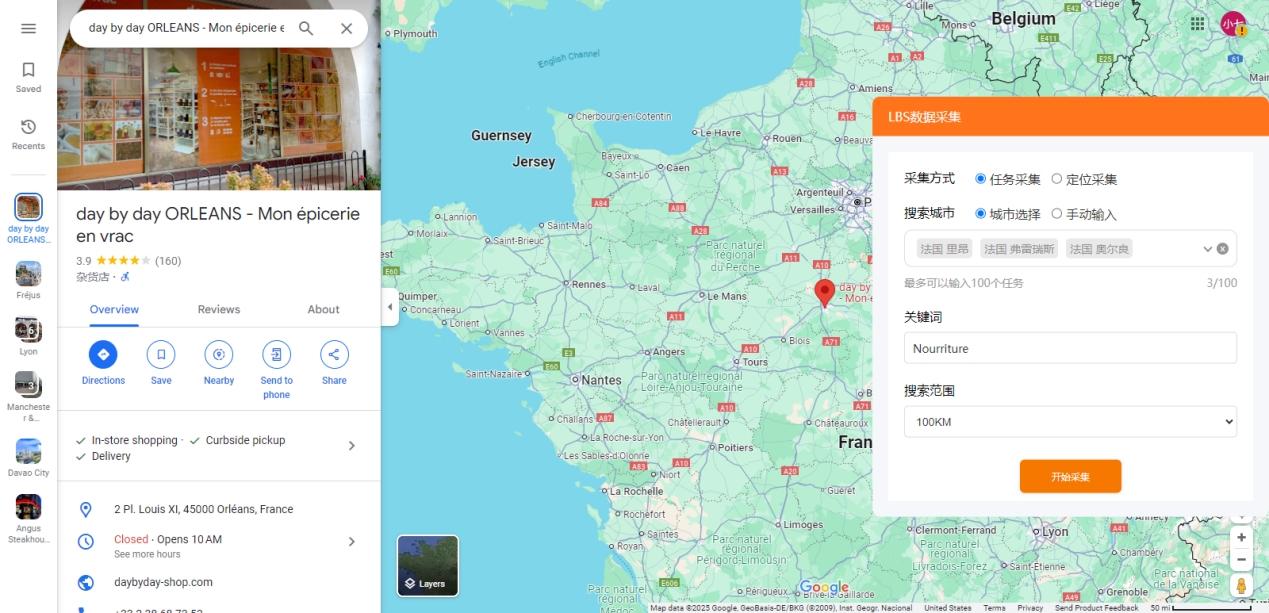Expand opening hours chevron

(x=351, y=541)
